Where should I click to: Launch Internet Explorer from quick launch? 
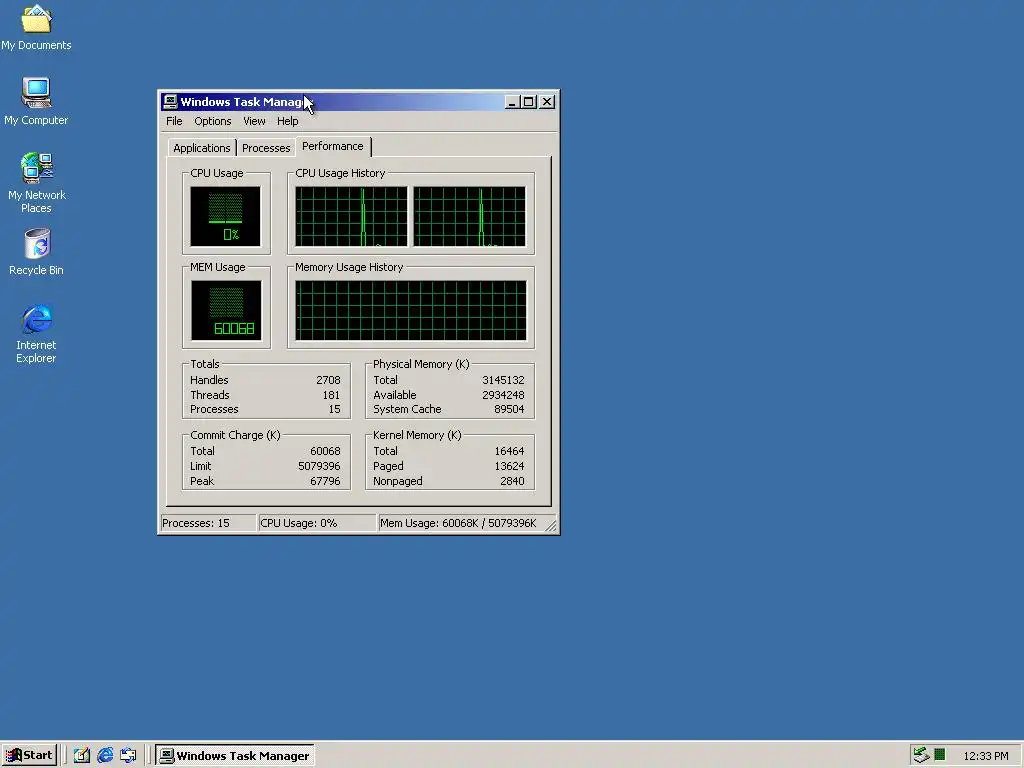pos(104,756)
